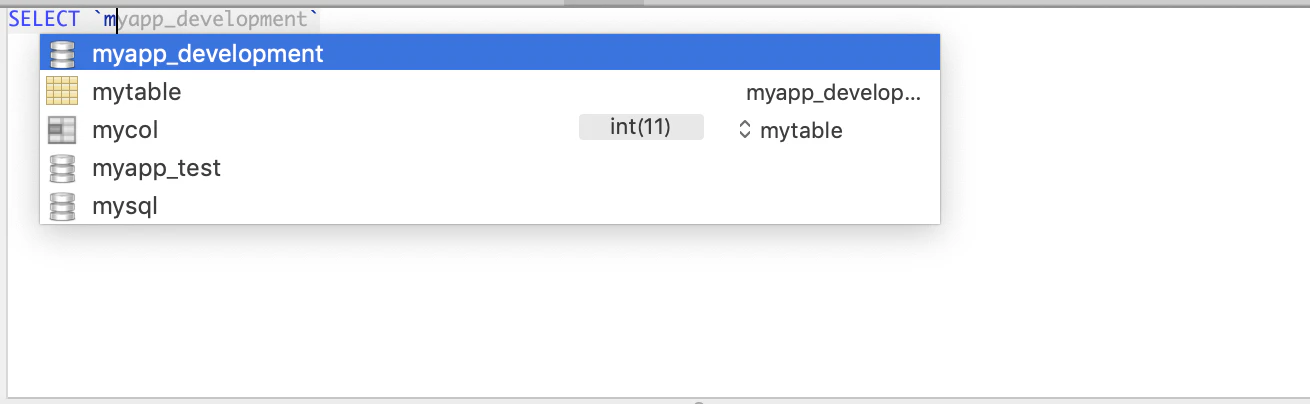
Task: Click the mytable parent label in mycol row
Action: tap(801, 131)
